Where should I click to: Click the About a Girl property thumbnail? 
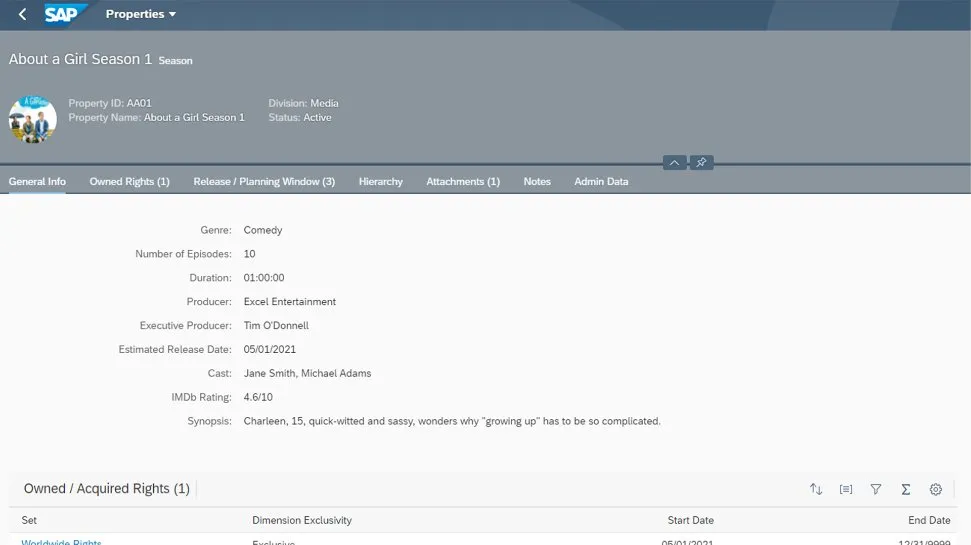point(32,118)
